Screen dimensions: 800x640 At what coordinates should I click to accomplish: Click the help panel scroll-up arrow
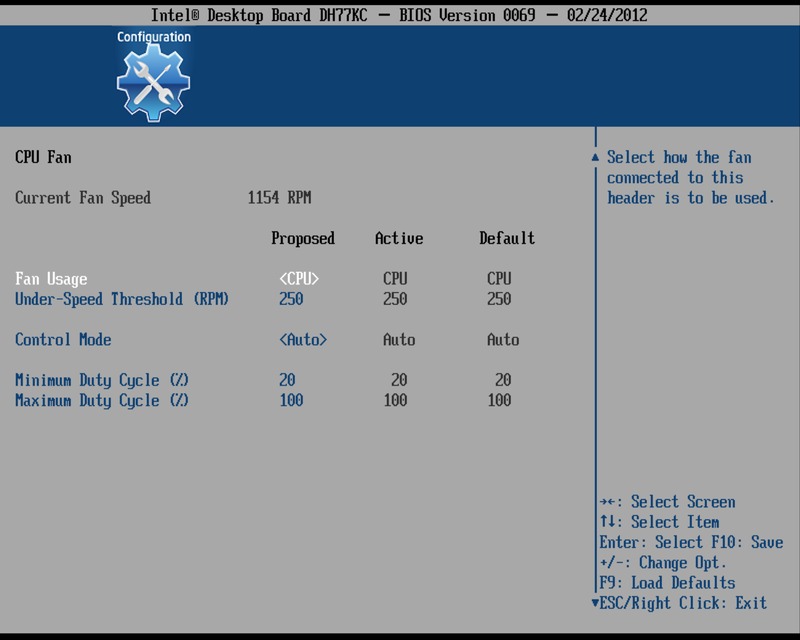click(596, 158)
